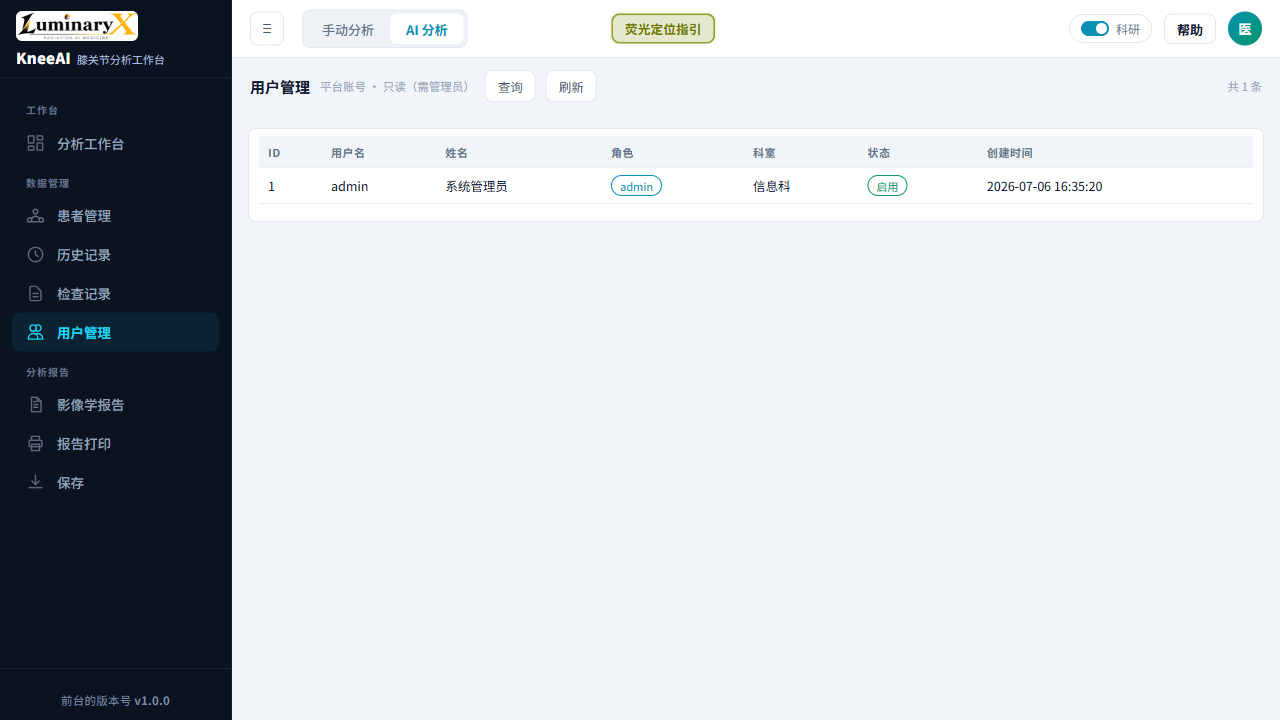Click the 荧光定位指引 button
The width and height of the screenshot is (1280, 720).
tap(663, 29)
